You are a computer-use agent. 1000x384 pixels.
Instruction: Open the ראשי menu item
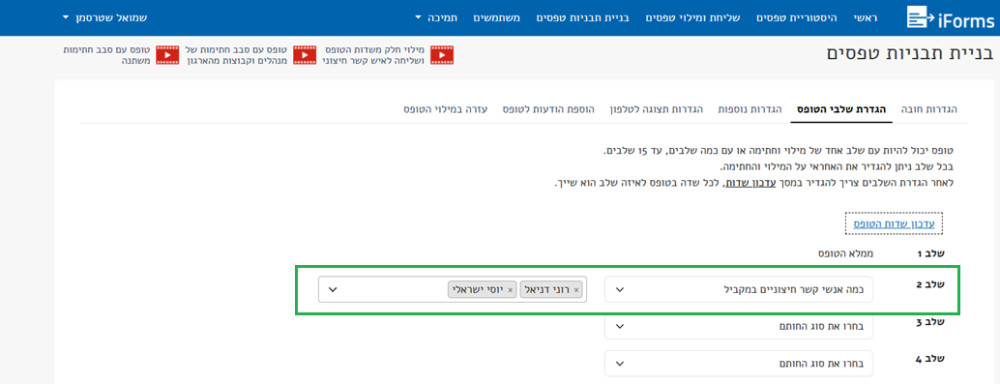pyautogui.click(x=865, y=18)
